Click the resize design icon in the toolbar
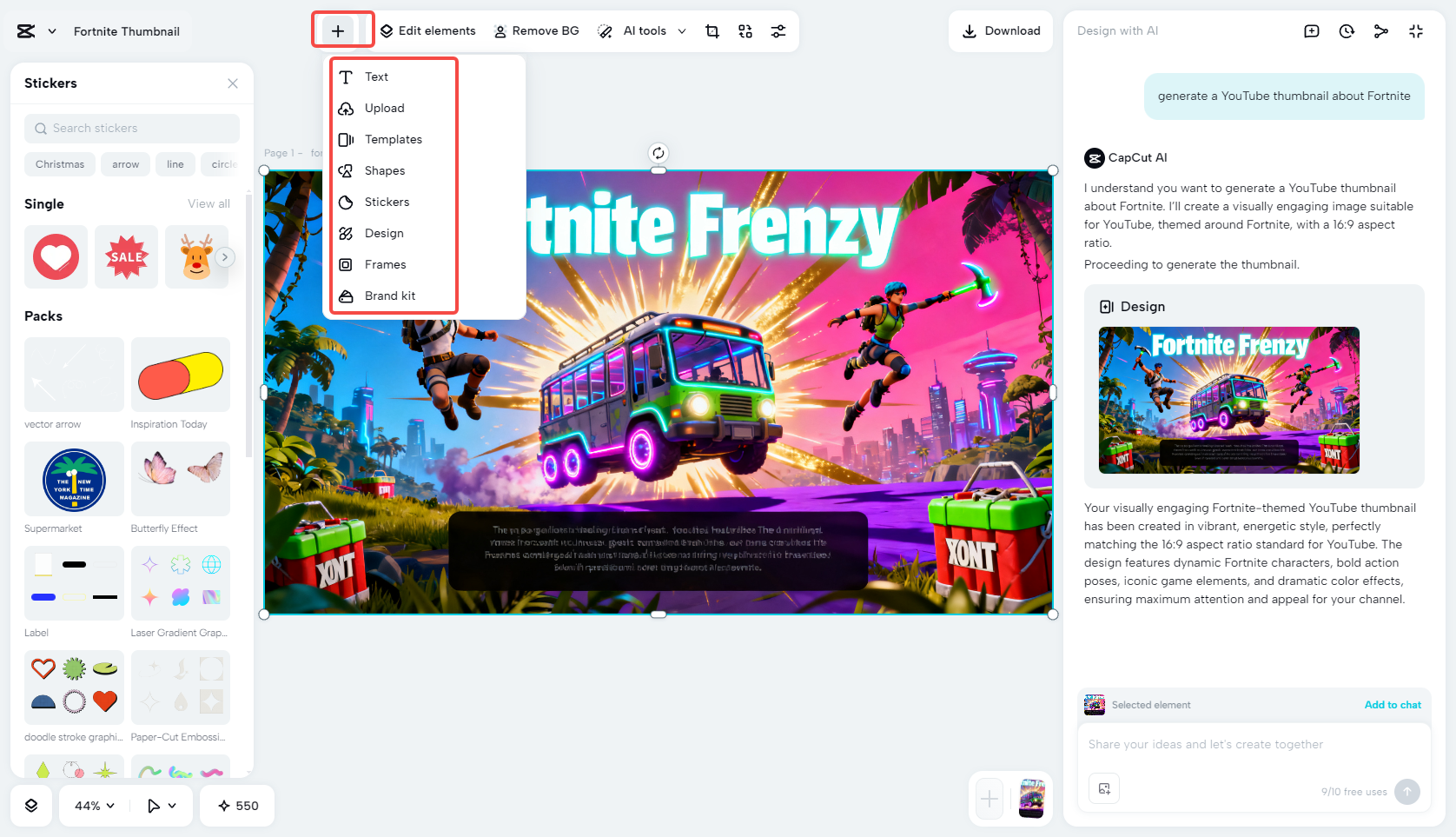This screenshot has height=837, width=1456. pyautogui.click(x=745, y=30)
